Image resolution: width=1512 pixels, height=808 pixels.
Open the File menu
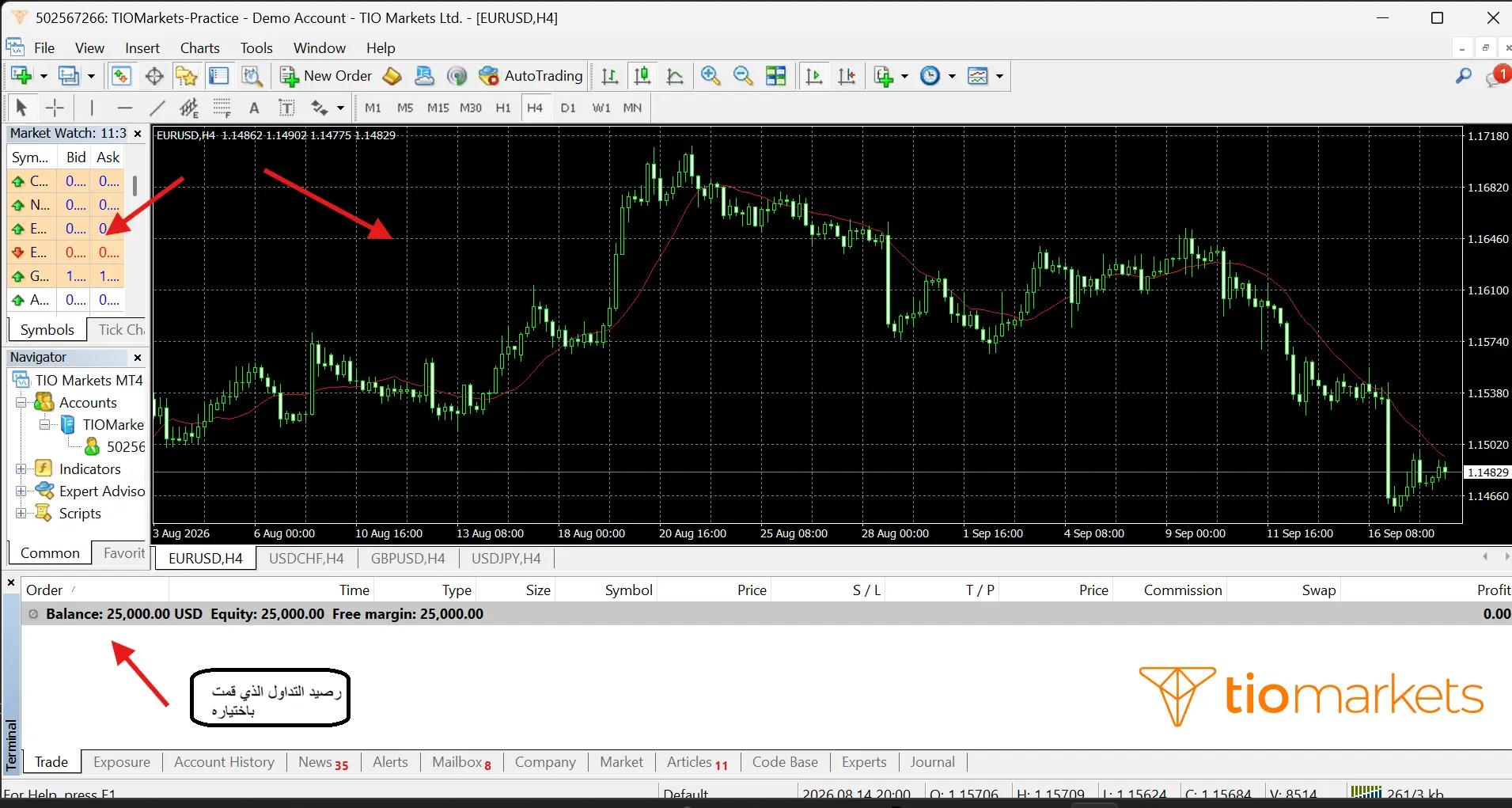(44, 48)
